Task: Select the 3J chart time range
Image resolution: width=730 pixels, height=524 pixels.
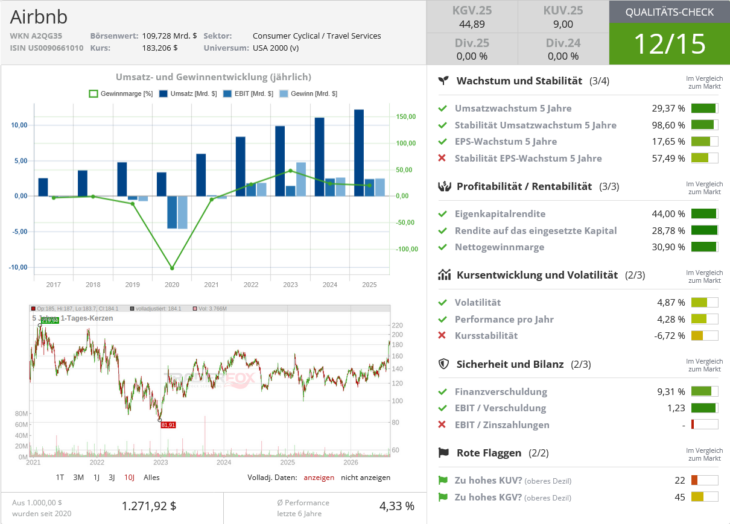Action: [x=112, y=477]
